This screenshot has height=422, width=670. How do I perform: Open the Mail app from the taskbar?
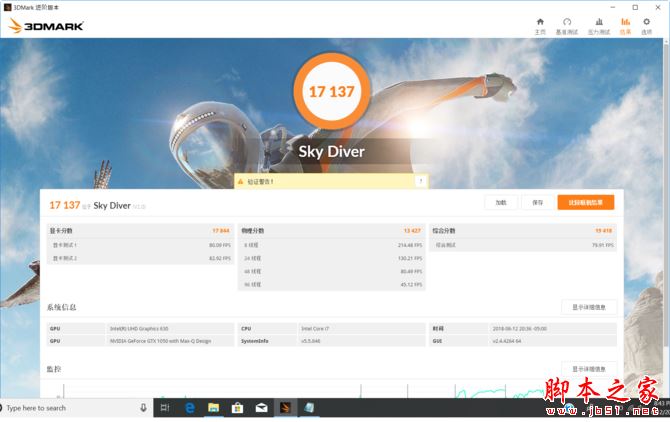(x=262, y=408)
